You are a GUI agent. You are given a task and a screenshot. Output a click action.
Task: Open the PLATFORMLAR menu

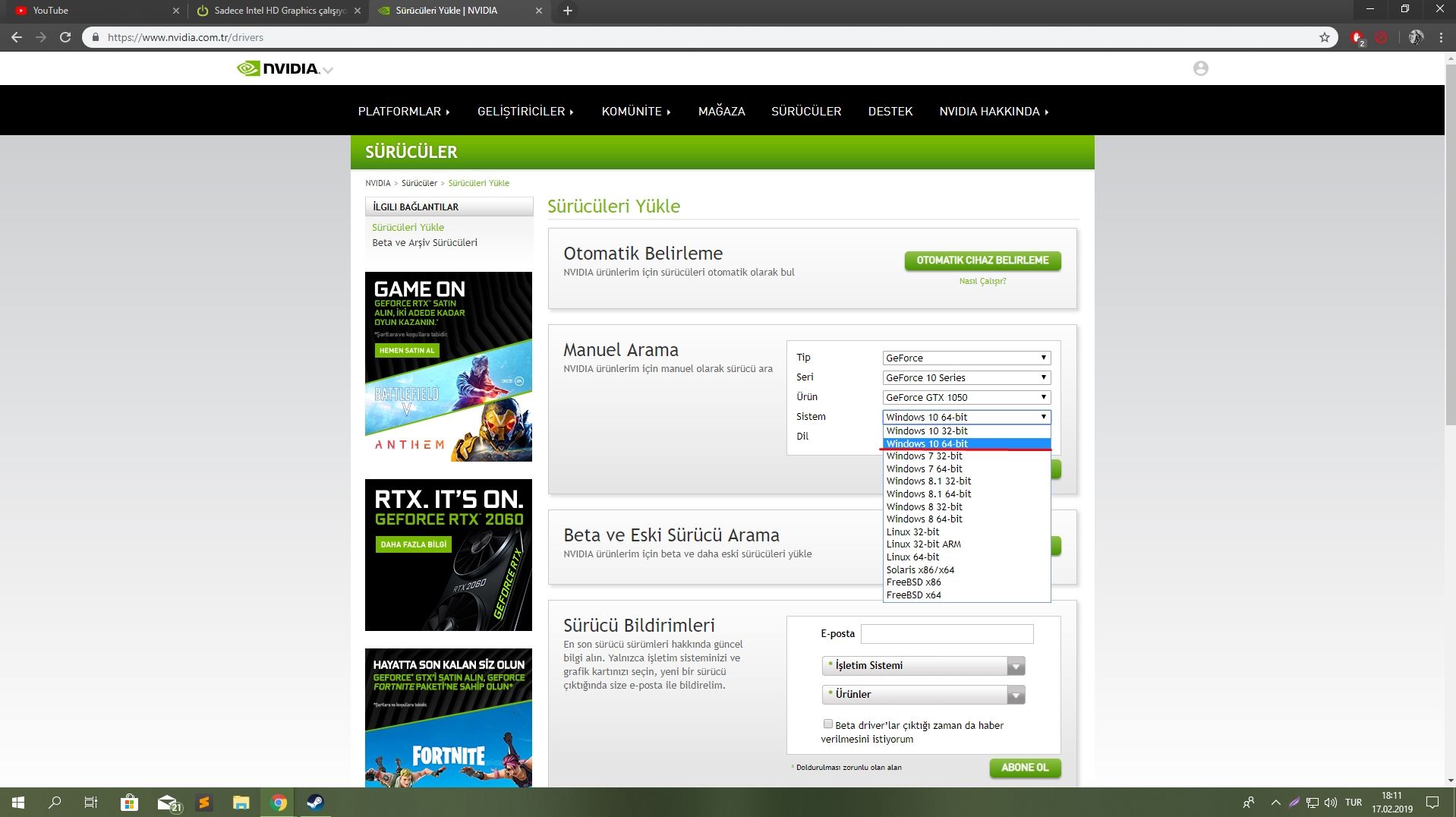point(404,112)
